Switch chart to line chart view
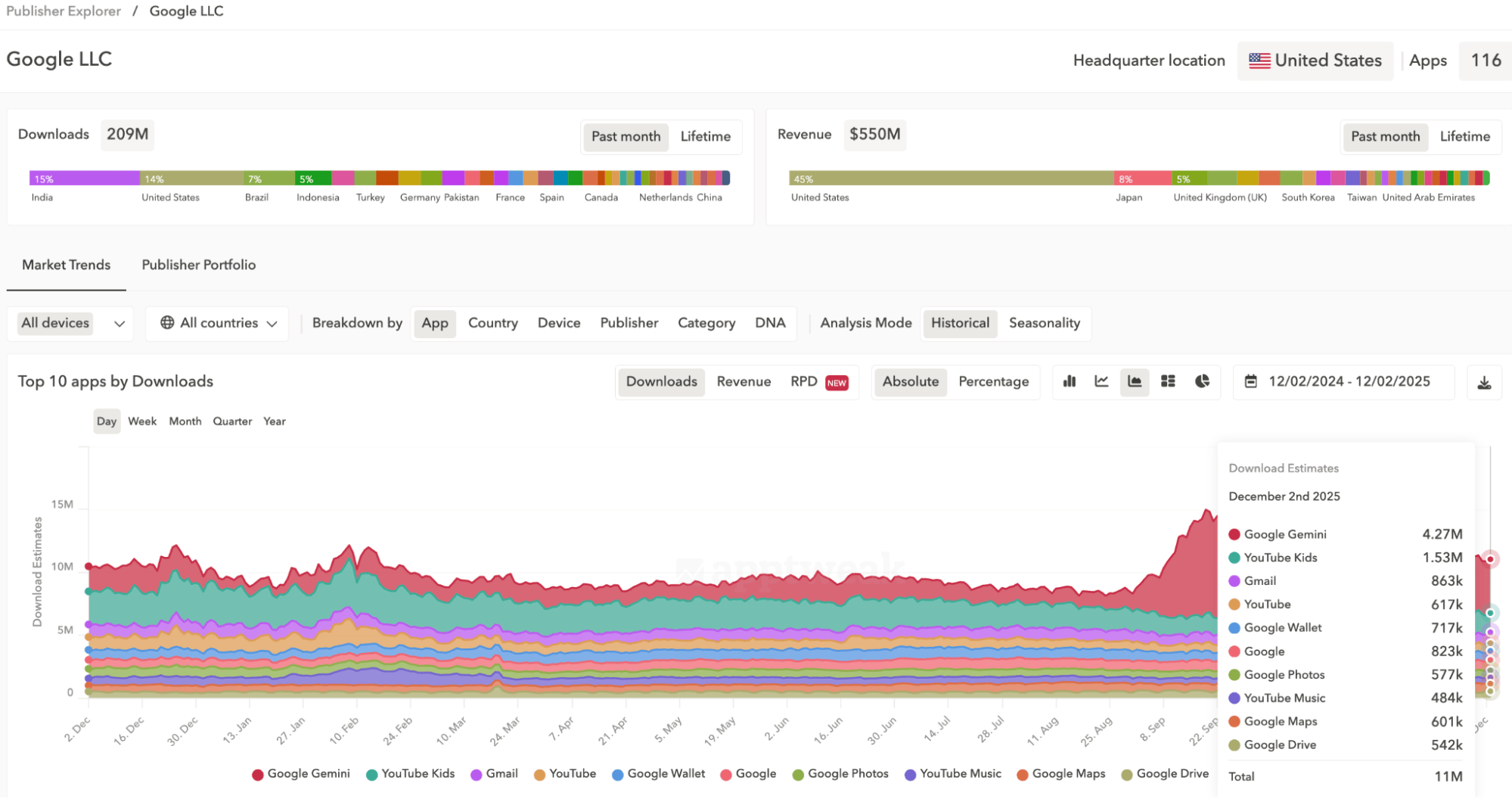The width and height of the screenshot is (1512, 799). point(1101,382)
